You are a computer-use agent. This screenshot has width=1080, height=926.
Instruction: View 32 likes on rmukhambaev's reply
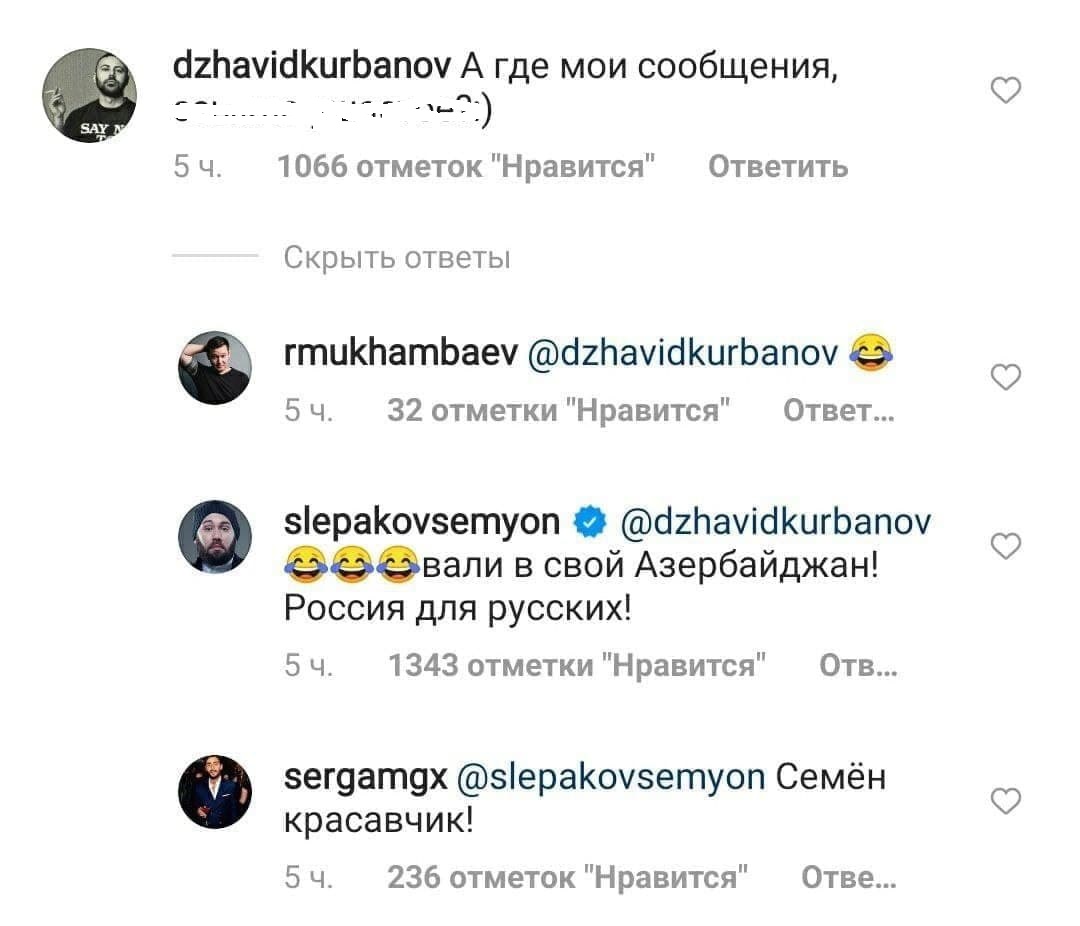click(x=559, y=410)
